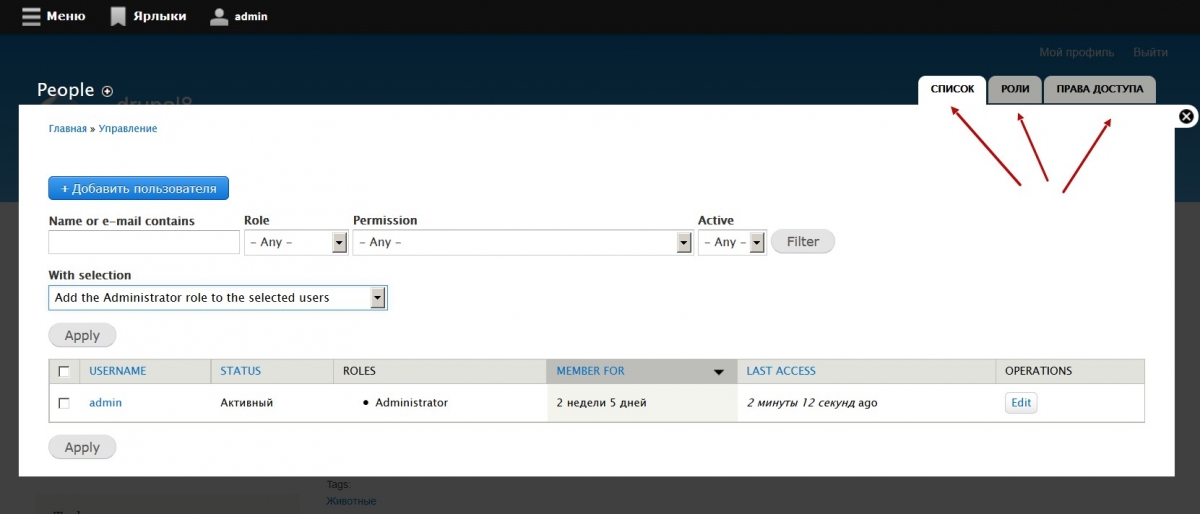This screenshot has width=1200, height=514.
Task: Sort table by Last Access column
Action: pyautogui.click(x=781, y=371)
